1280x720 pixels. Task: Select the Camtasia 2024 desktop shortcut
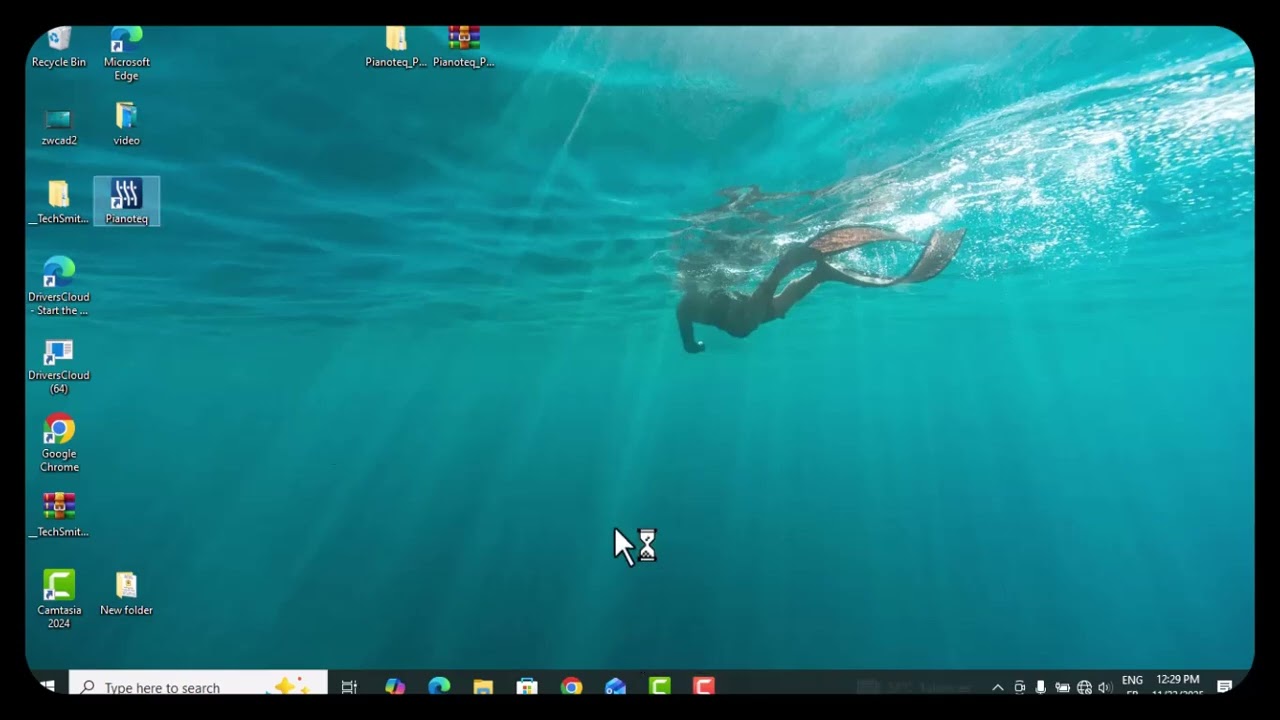59,599
